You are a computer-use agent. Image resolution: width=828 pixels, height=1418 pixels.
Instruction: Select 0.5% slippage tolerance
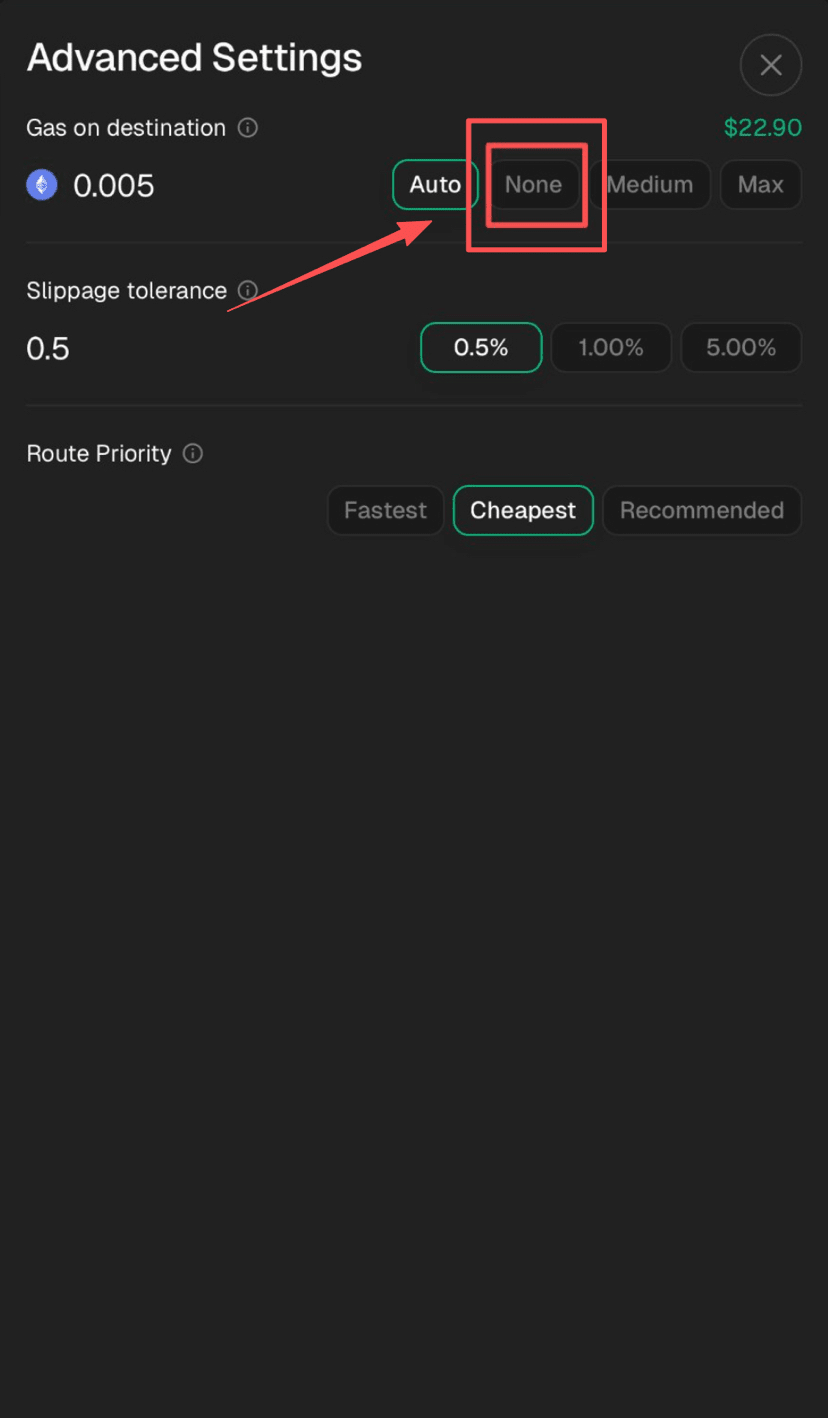click(x=481, y=348)
